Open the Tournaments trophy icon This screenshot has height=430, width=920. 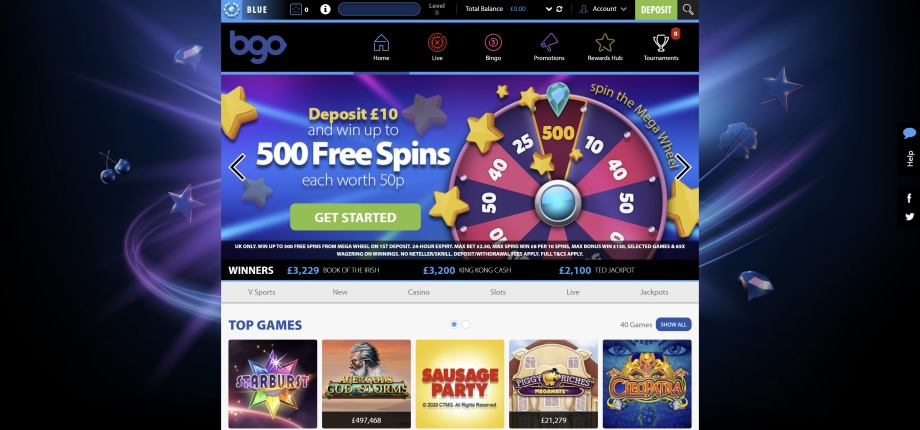tap(661, 43)
